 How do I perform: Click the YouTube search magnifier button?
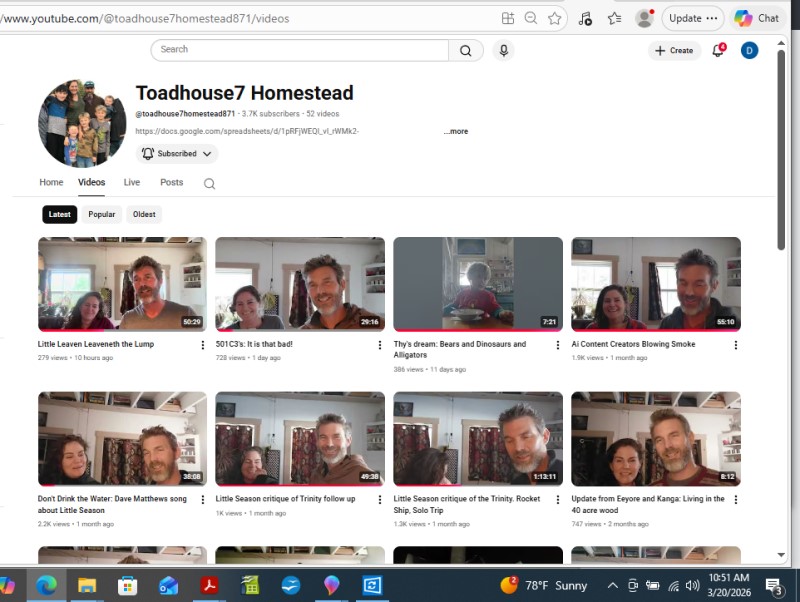[465, 50]
